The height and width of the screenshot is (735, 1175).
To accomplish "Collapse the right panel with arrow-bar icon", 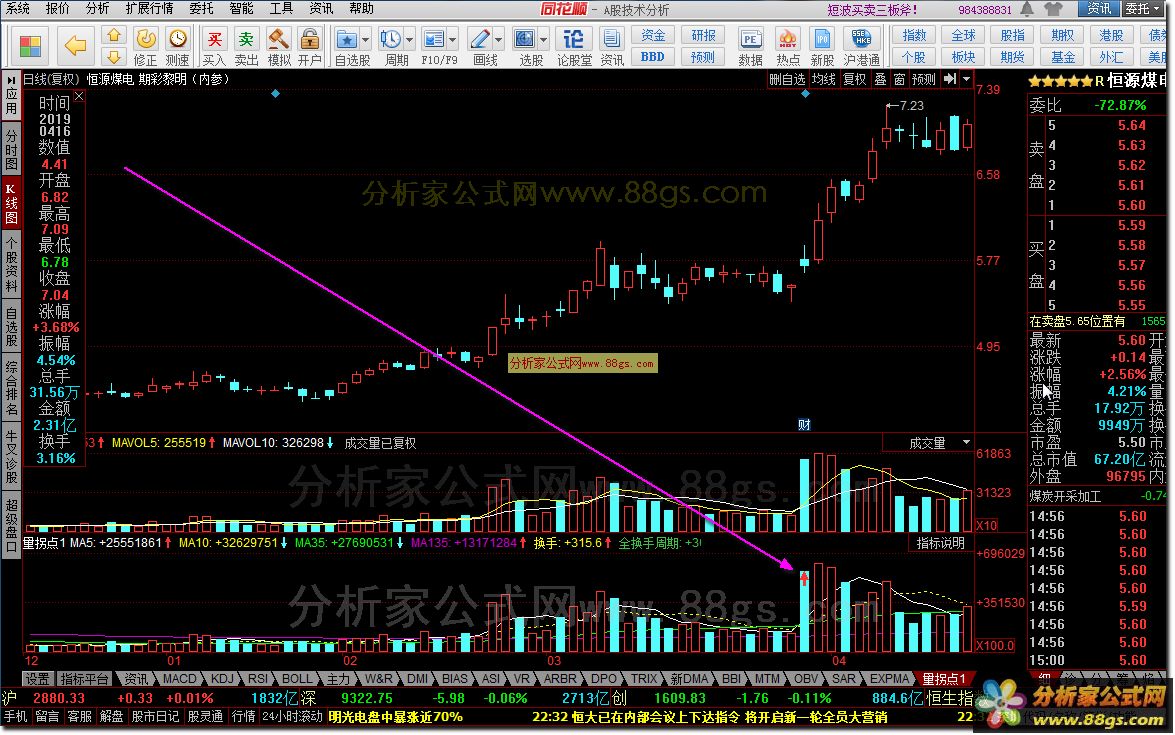I will [950, 79].
